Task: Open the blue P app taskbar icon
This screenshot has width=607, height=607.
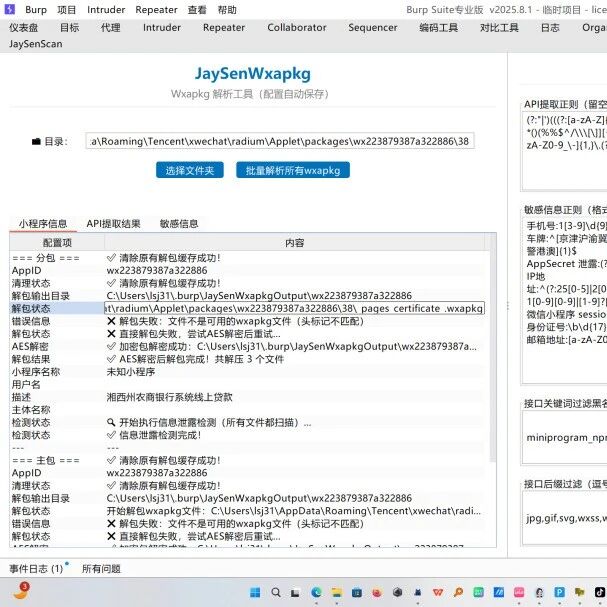Action: tap(559, 592)
